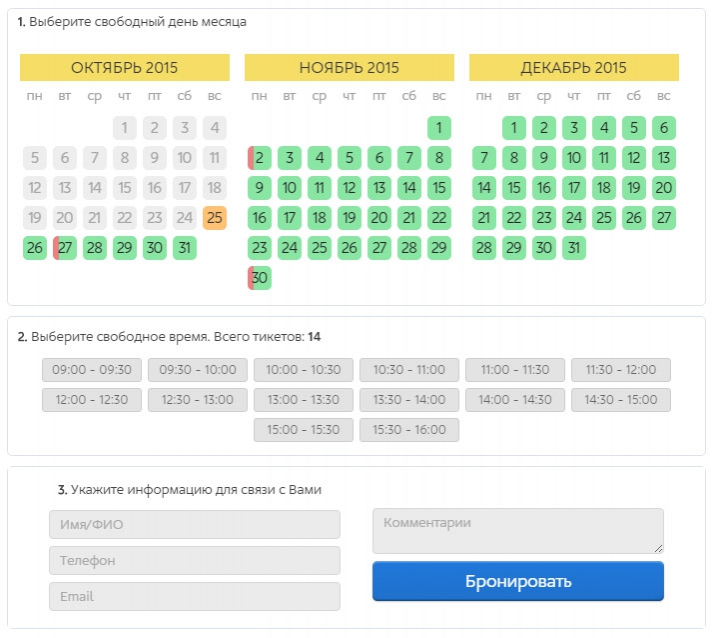
Task: Select November 30 day cell
Action: (x=260, y=278)
